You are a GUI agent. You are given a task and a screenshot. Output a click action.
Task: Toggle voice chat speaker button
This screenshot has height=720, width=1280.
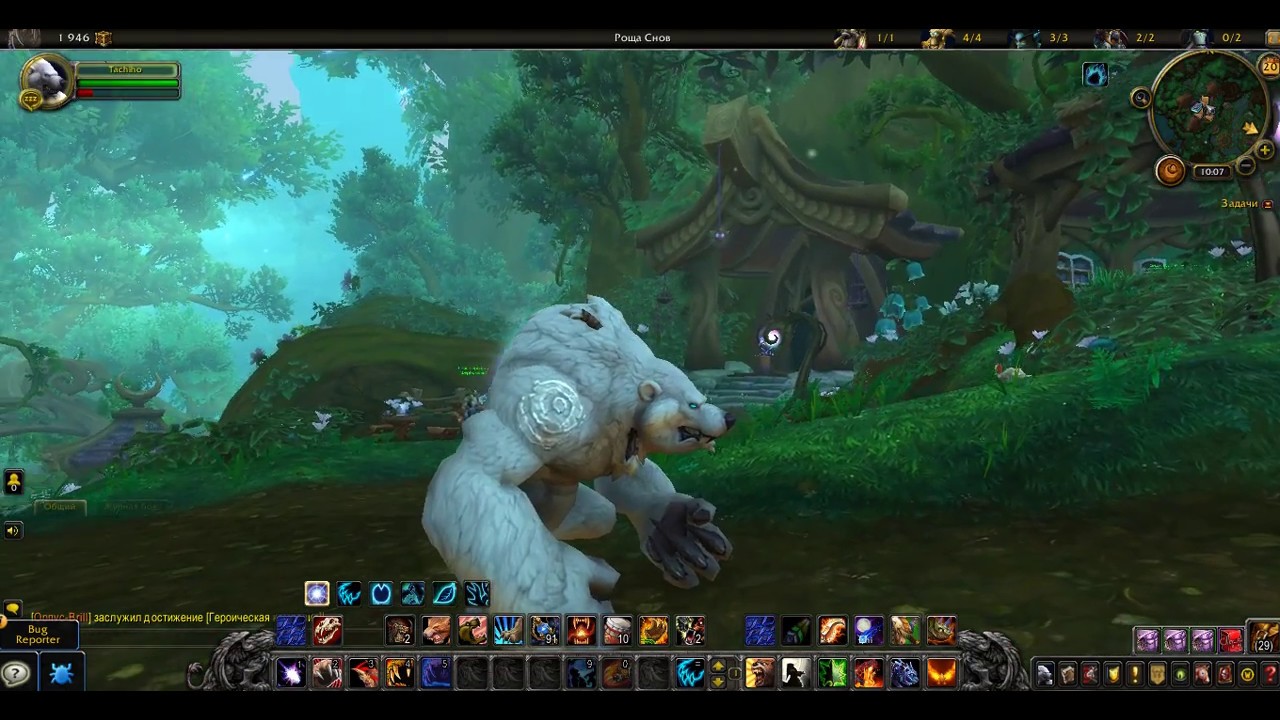point(13,531)
